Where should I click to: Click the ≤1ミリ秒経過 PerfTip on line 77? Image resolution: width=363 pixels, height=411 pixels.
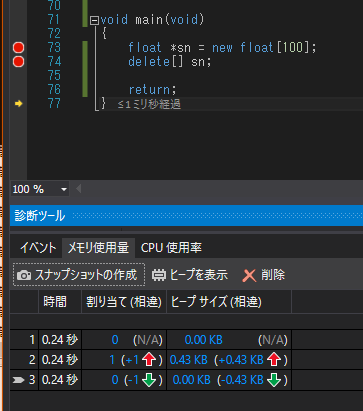tap(149, 104)
